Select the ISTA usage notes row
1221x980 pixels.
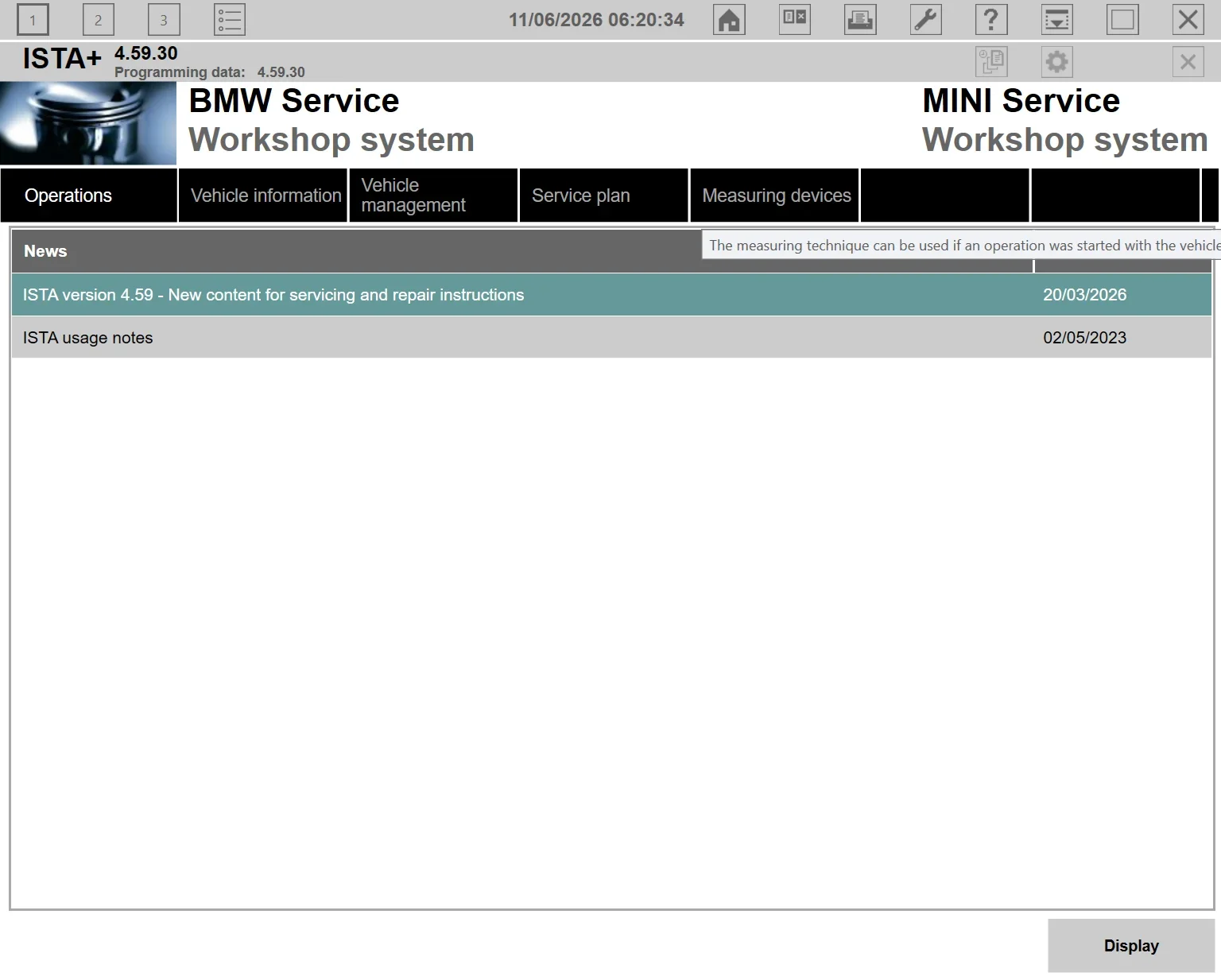(x=611, y=338)
